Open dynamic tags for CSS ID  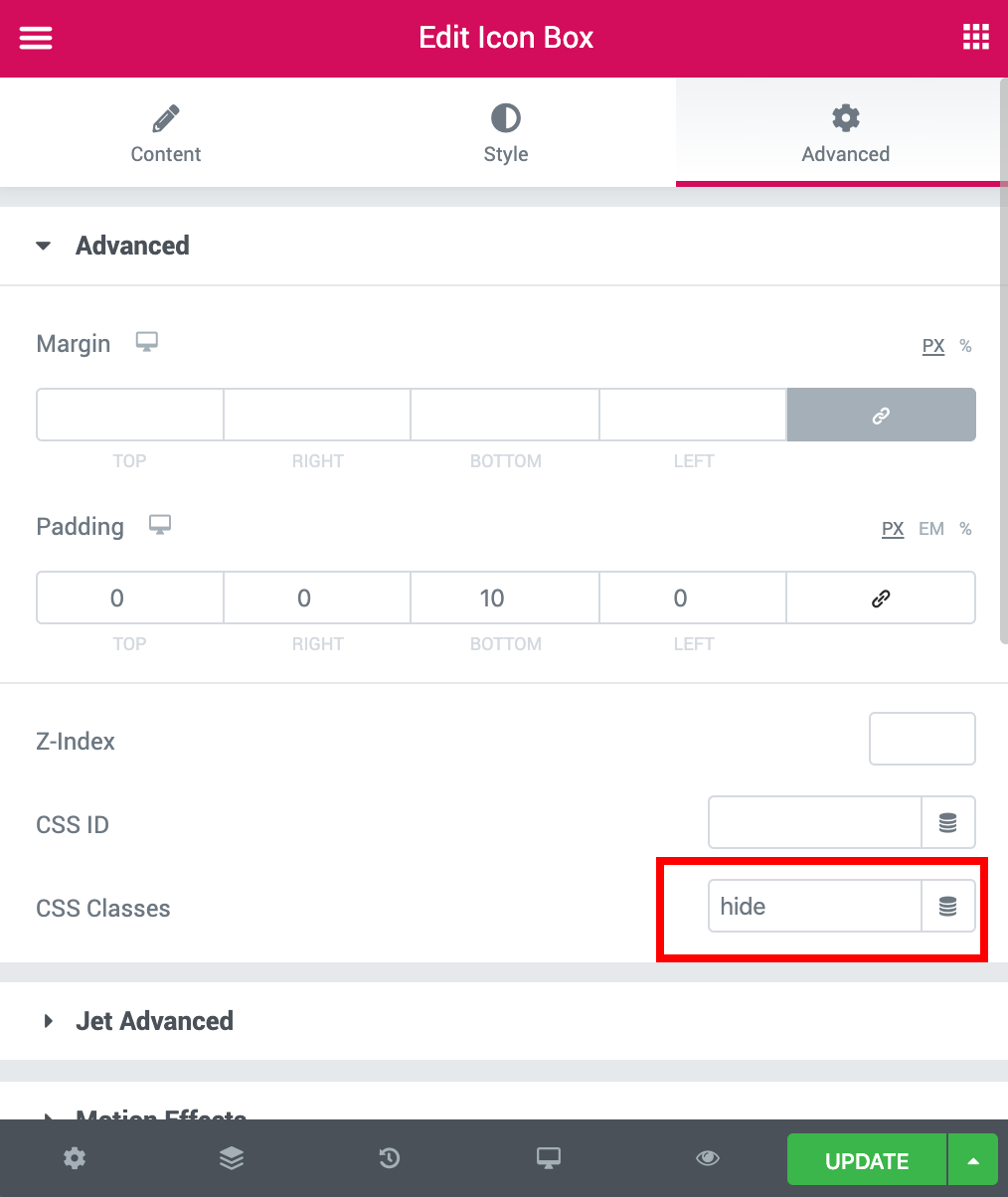point(948,822)
